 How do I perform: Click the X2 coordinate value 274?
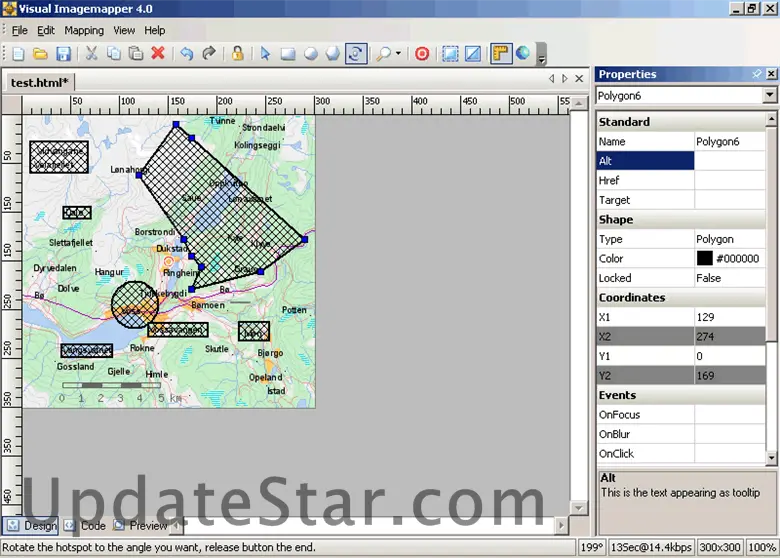click(x=730, y=337)
